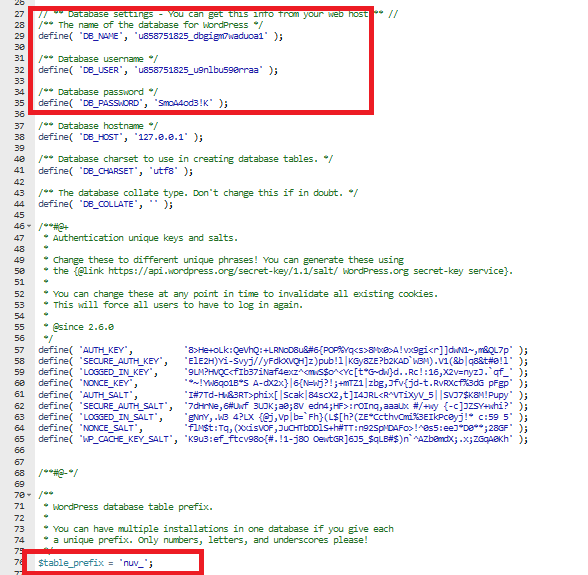Click the NONCE_KEY constant name
The height and width of the screenshot is (575, 588).
106,383
